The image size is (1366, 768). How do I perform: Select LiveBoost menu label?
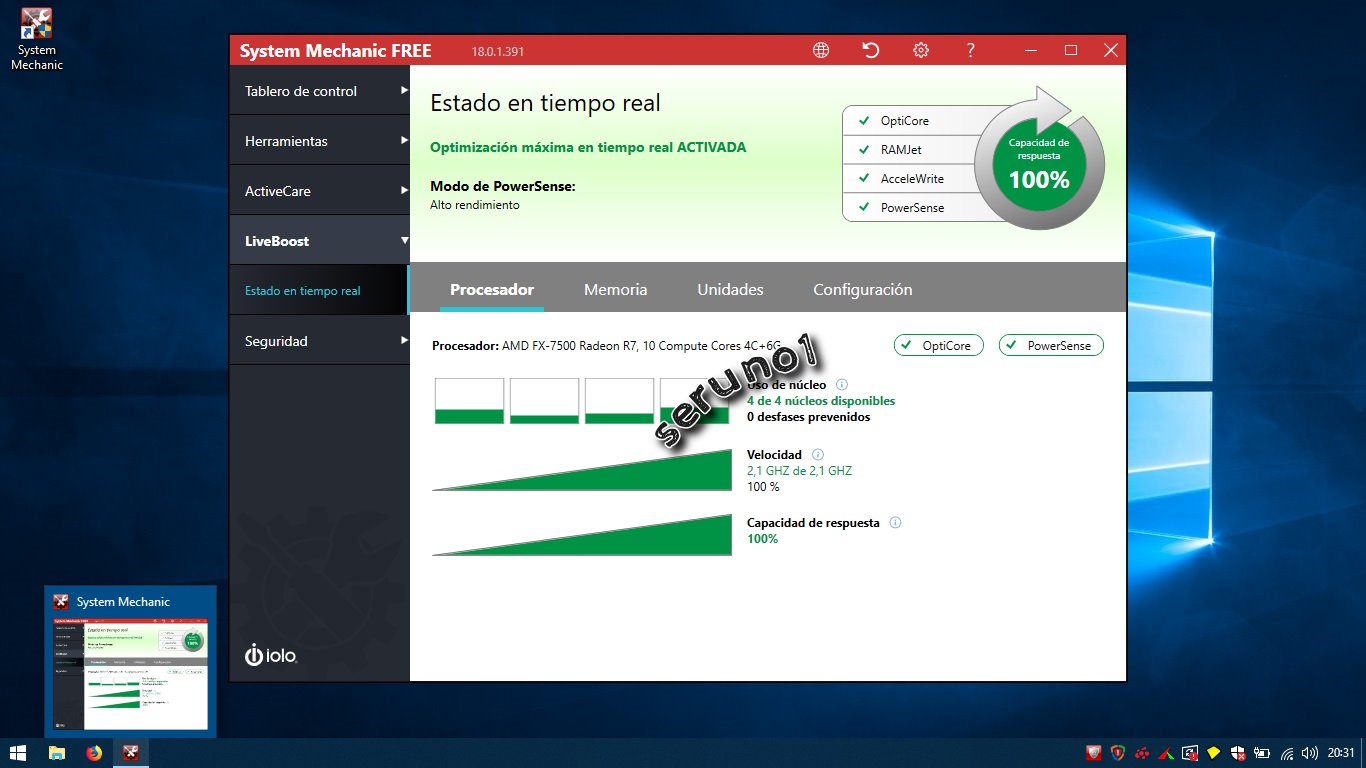(277, 241)
